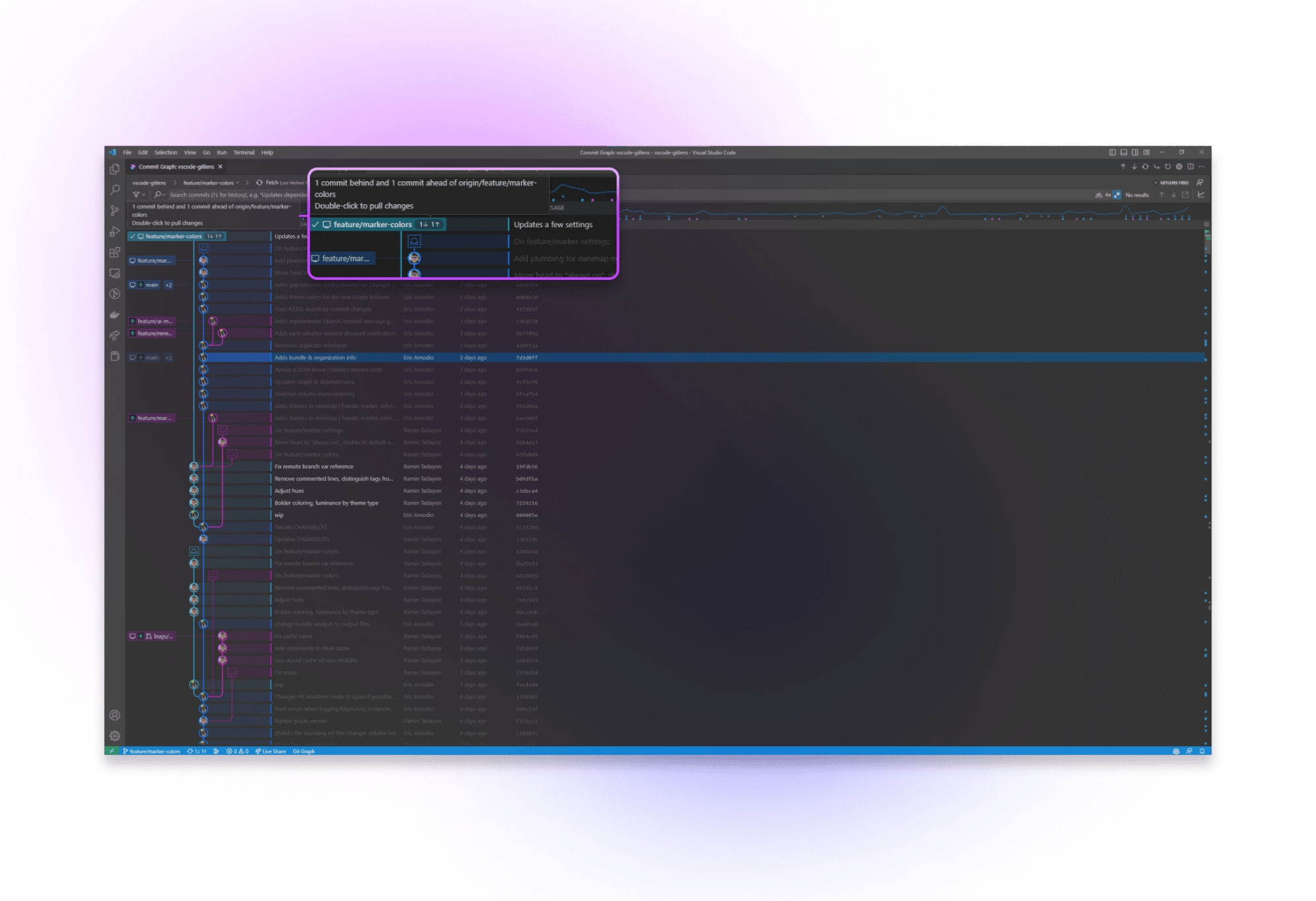The image size is (1316, 901).
Task: Open the Run and Debug view
Action: click(x=115, y=232)
